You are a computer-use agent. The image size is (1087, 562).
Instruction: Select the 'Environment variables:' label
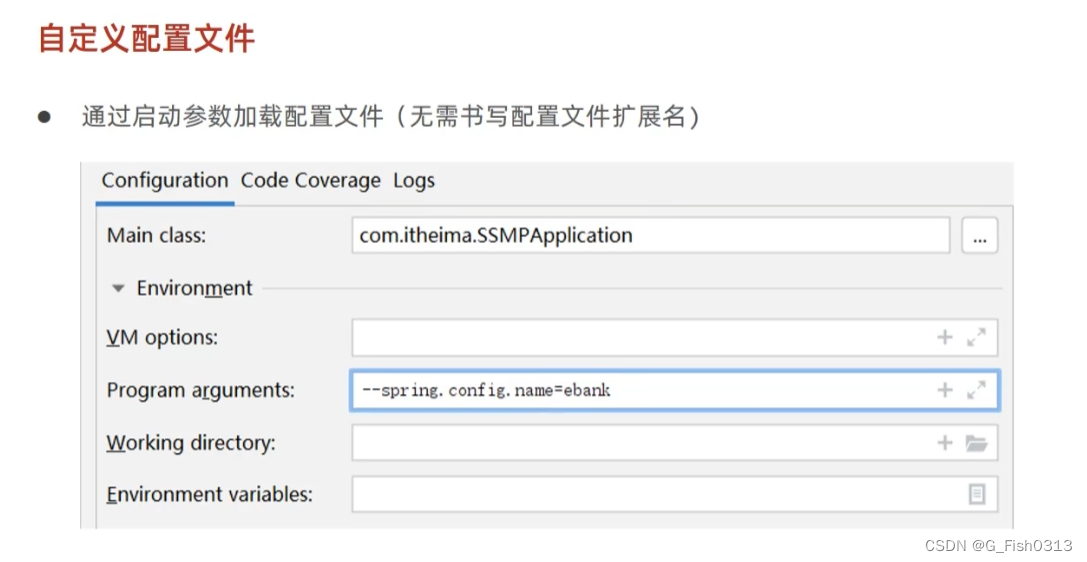click(x=209, y=494)
